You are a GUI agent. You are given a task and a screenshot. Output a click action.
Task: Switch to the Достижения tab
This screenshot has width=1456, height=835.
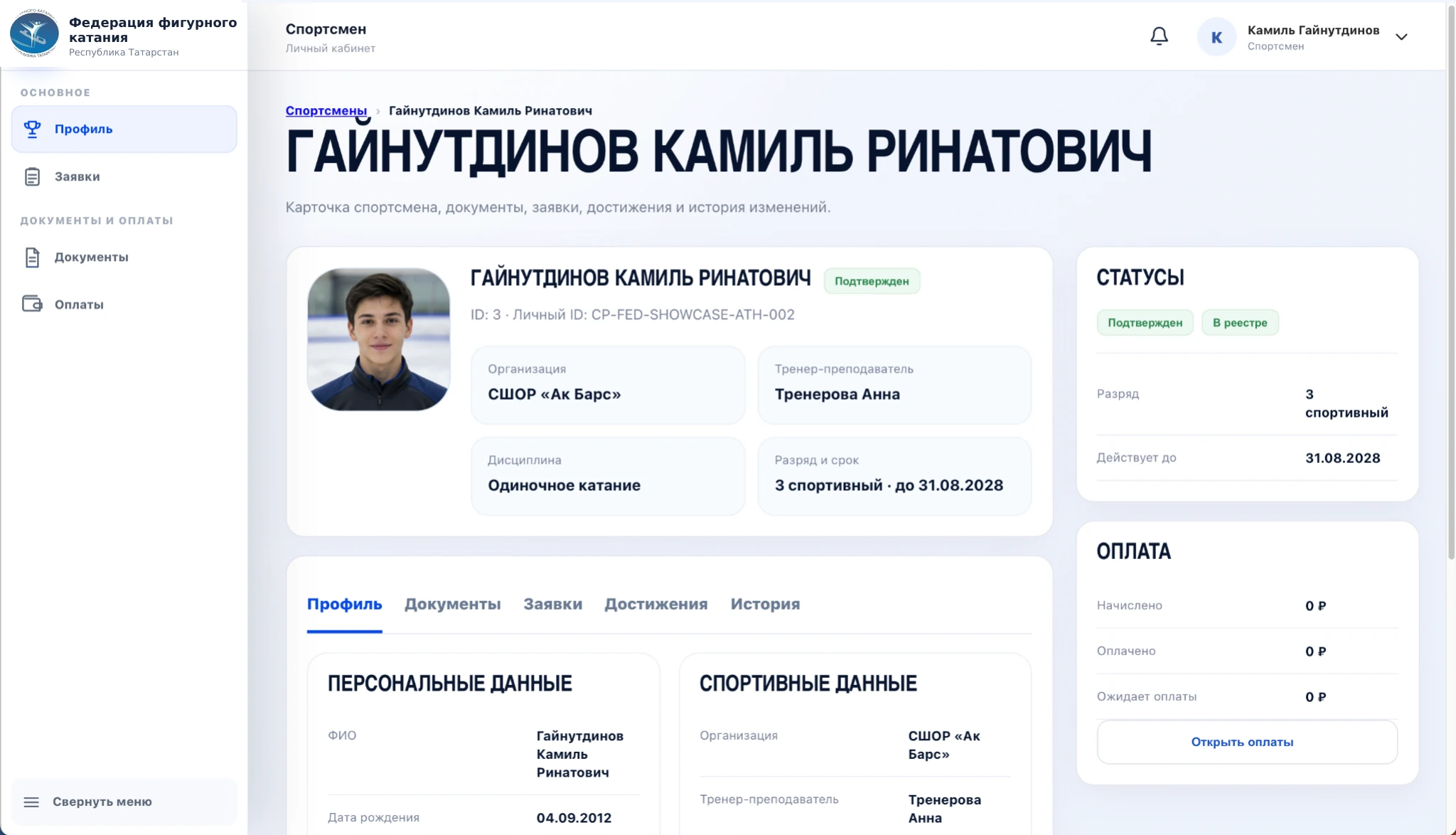(x=656, y=604)
